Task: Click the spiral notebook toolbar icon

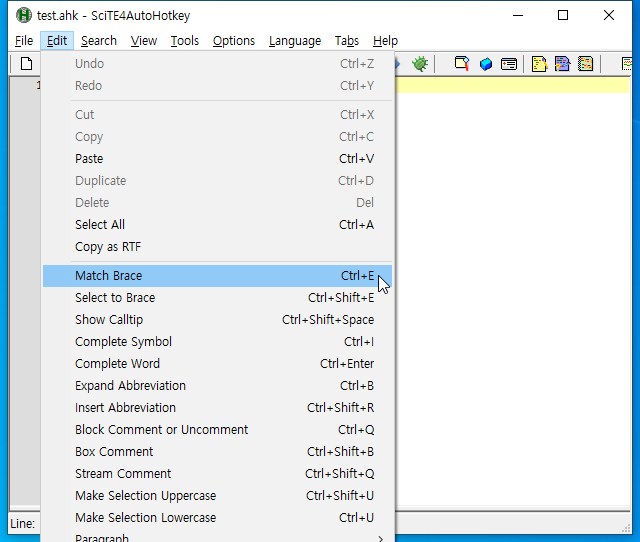Action: pos(585,64)
